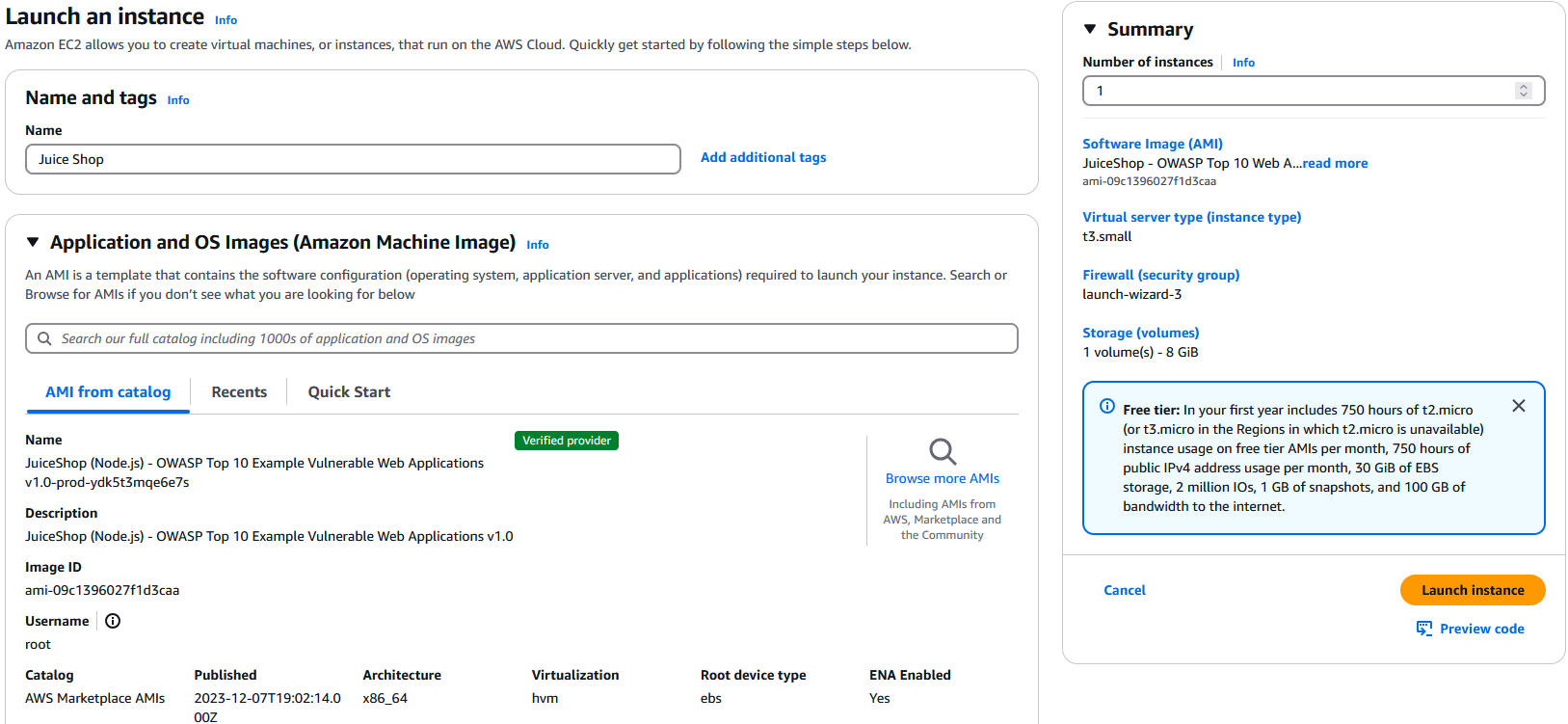
Task: Open the Preview code link
Action: 1482,629
